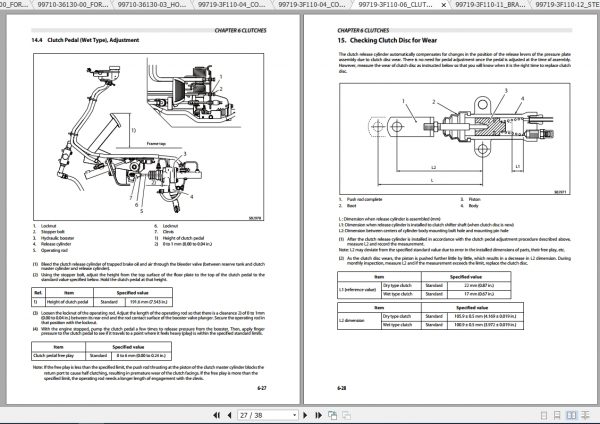
Task: Click the heading "14.4 Clutch Pedal (Wet Type), Adjustment"
Action: (x=85, y=40)
